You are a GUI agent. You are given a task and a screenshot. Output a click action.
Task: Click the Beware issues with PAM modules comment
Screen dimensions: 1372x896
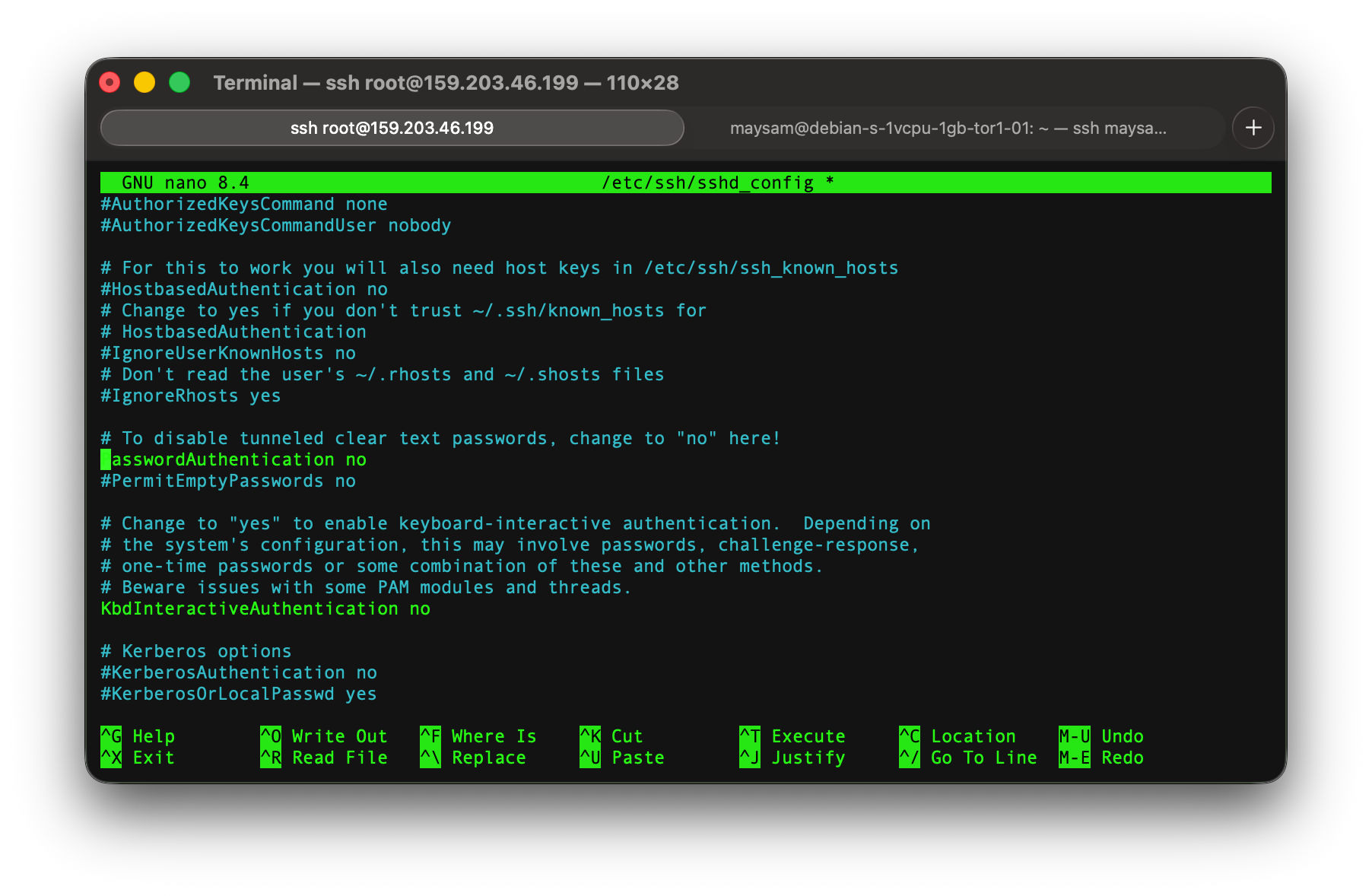[x=367, y=587]
